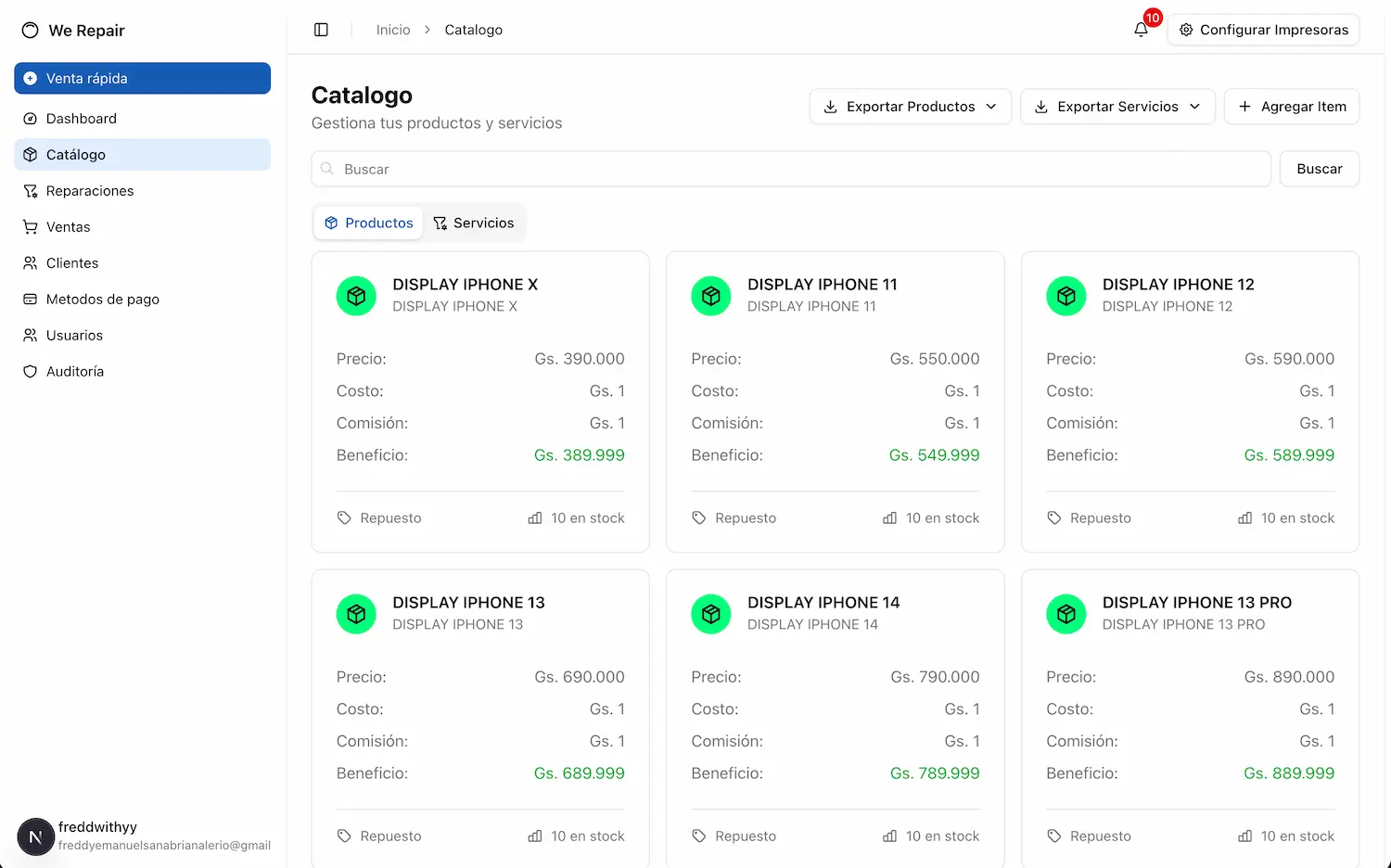Click the green box icon of DISPLAY IPHONE 11

[711, 296]
